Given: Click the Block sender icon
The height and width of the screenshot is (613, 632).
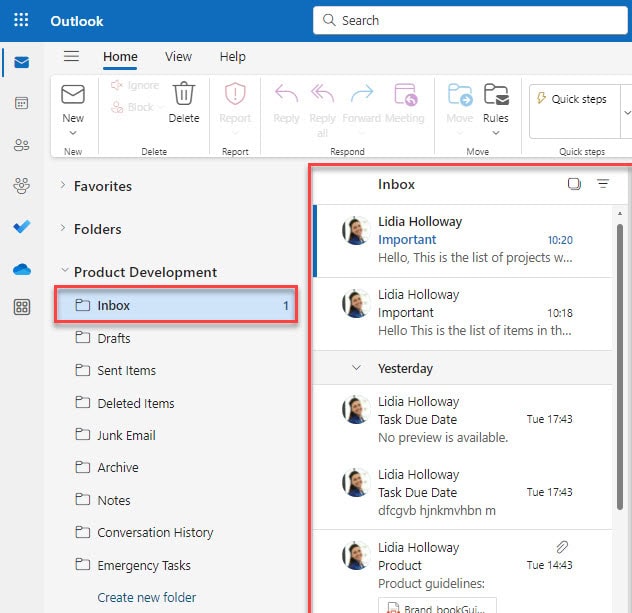Looking at the screenshot, I should click(x=116, y=107).
